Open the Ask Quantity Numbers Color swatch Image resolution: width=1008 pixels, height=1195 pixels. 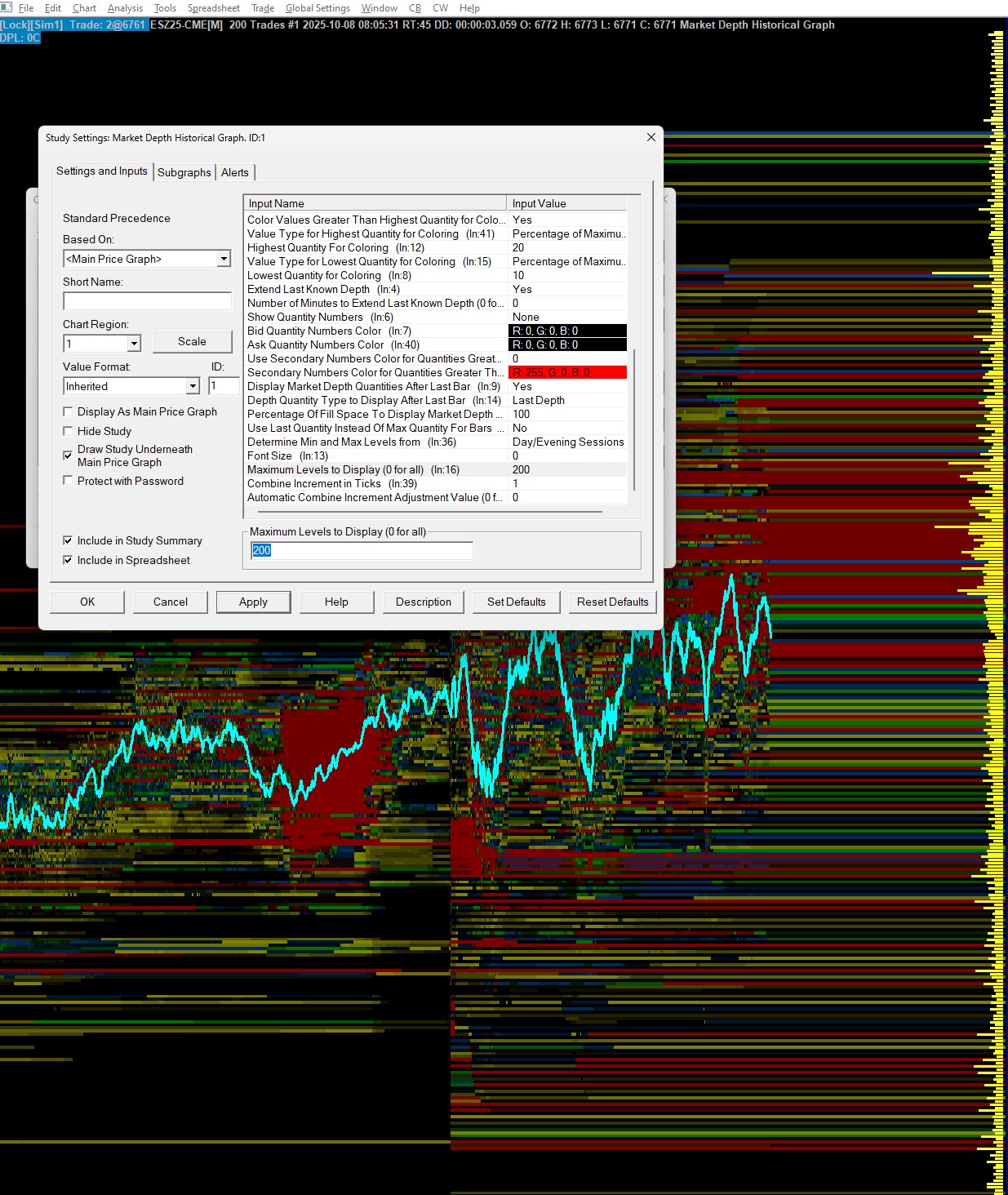click(x=567, y=344)
